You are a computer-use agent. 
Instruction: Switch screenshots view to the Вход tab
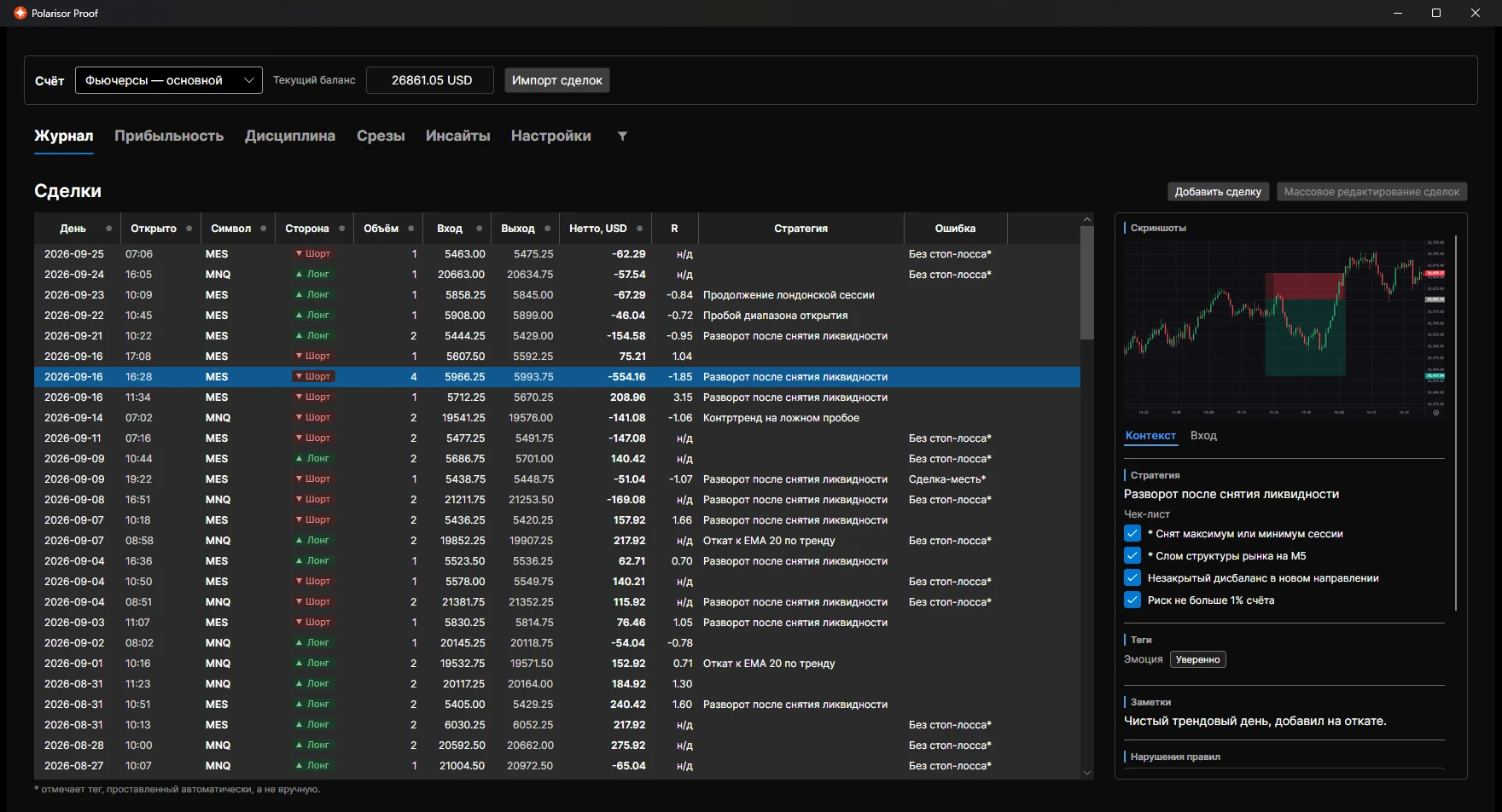[x=1203, y=436]
